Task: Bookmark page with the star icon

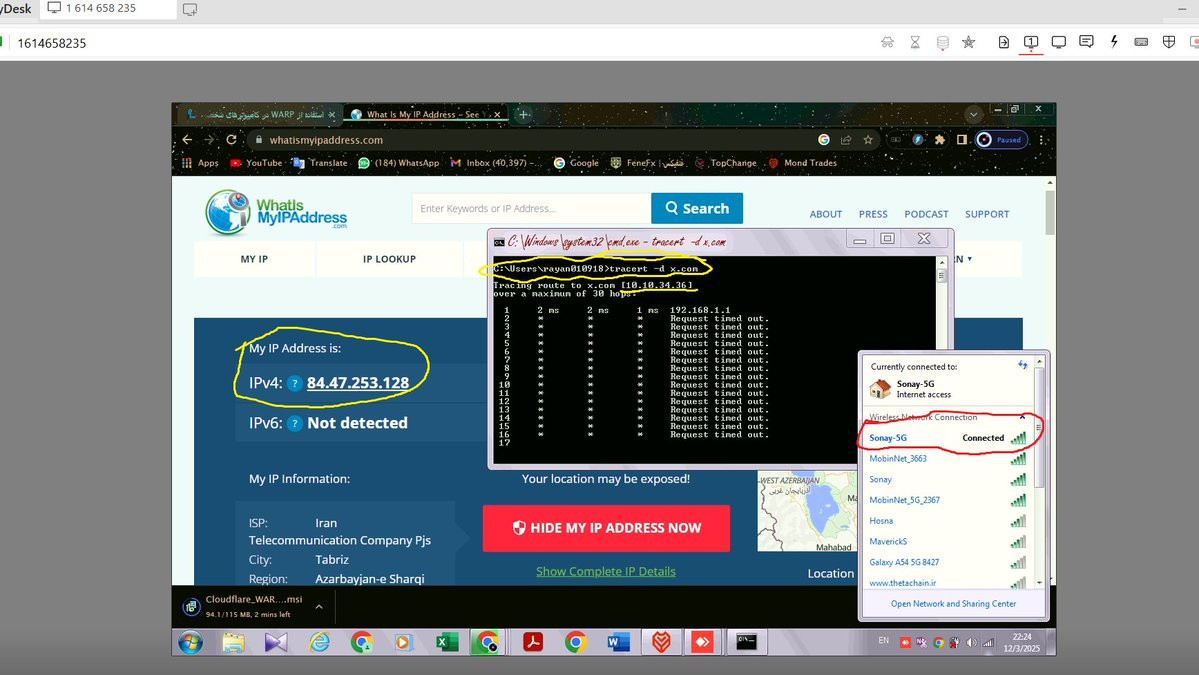Action: pyautogui.click(x=868, y=140)
